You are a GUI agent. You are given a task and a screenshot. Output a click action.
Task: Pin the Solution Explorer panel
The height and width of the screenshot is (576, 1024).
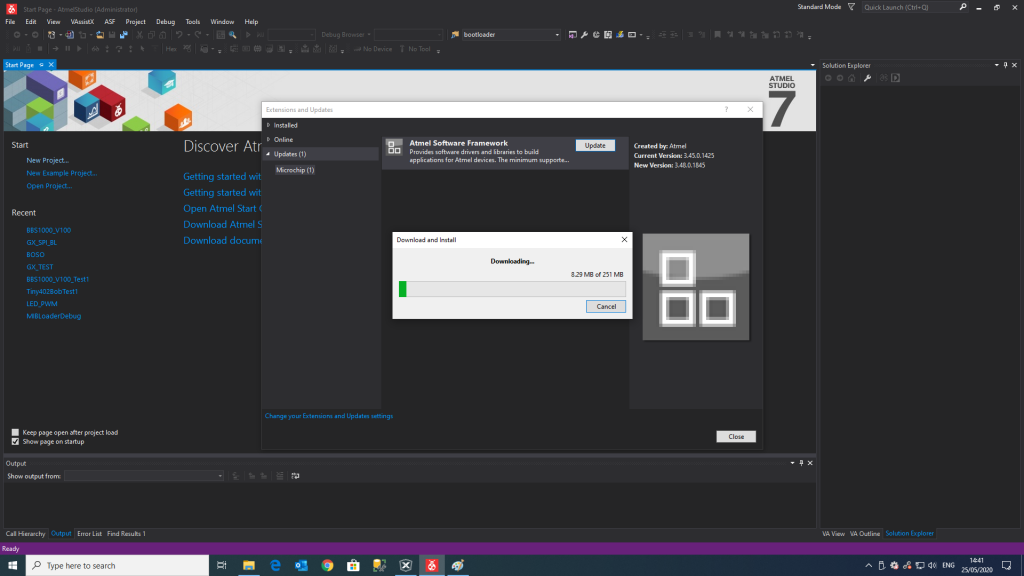pyautogui.click(x=1005, y=65)
